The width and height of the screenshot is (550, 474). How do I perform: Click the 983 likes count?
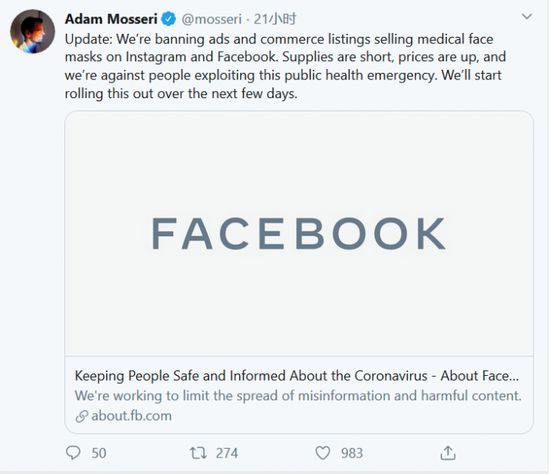(352, 453)
